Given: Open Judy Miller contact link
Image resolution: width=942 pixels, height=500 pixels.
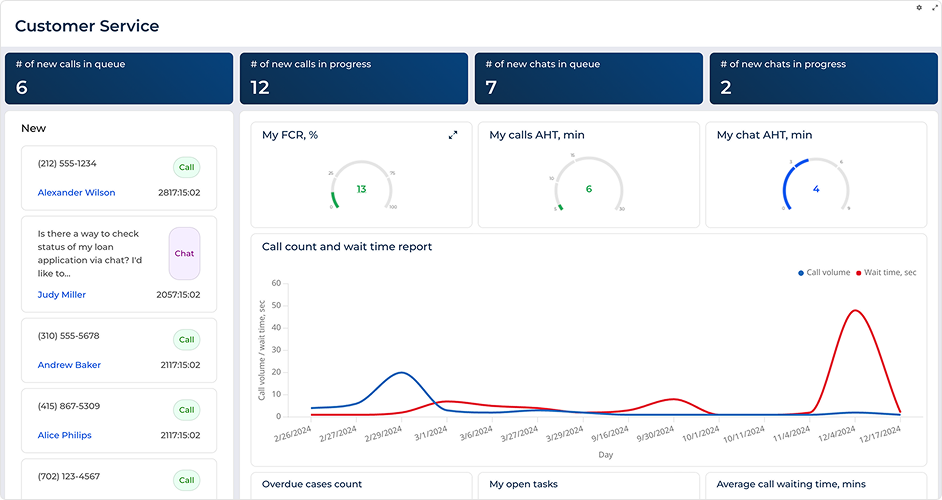Looking at the screenshot, I should pyautogui.click(x=62, y=295).
